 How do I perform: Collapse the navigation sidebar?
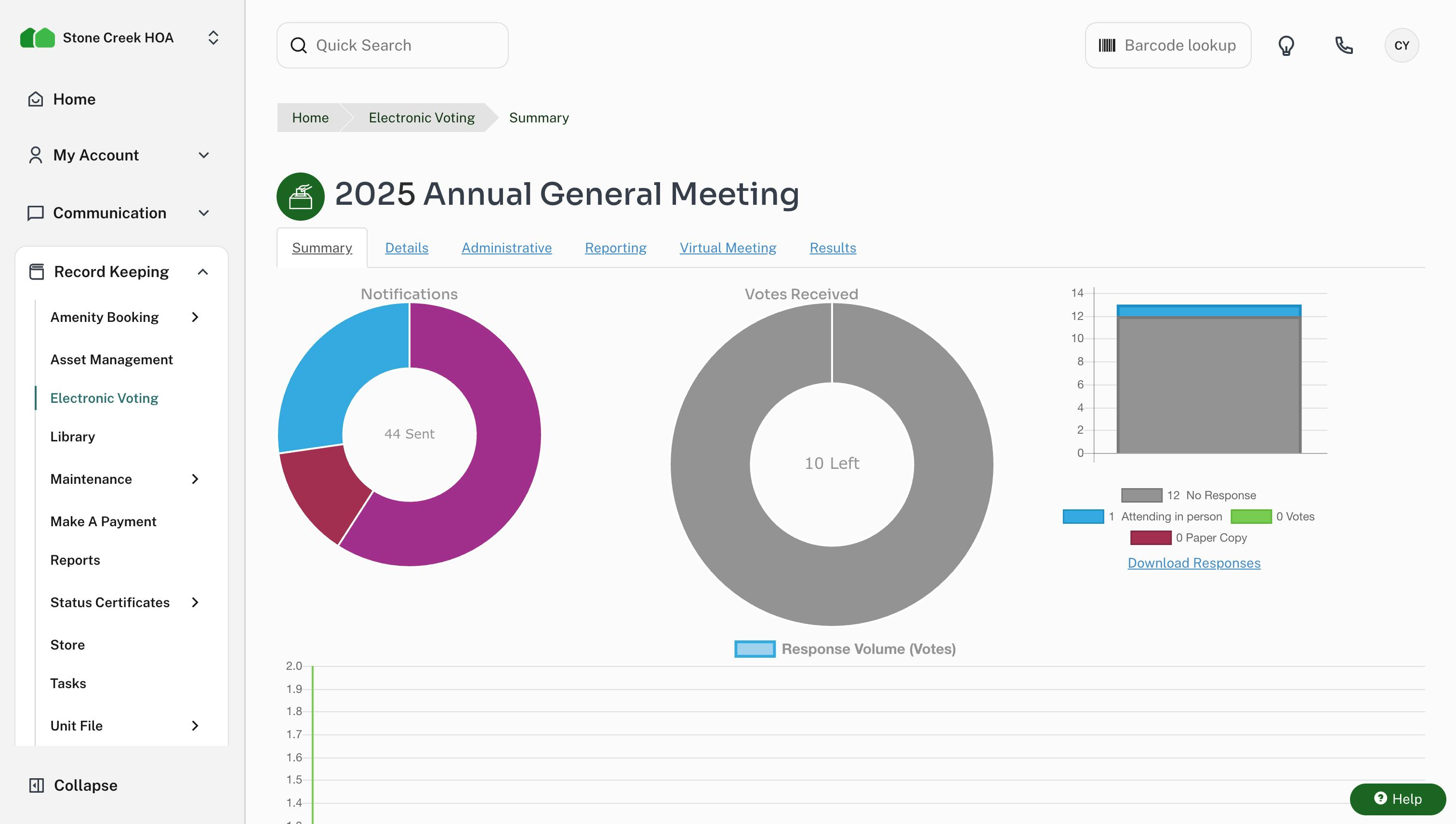(x=71, y=785)
